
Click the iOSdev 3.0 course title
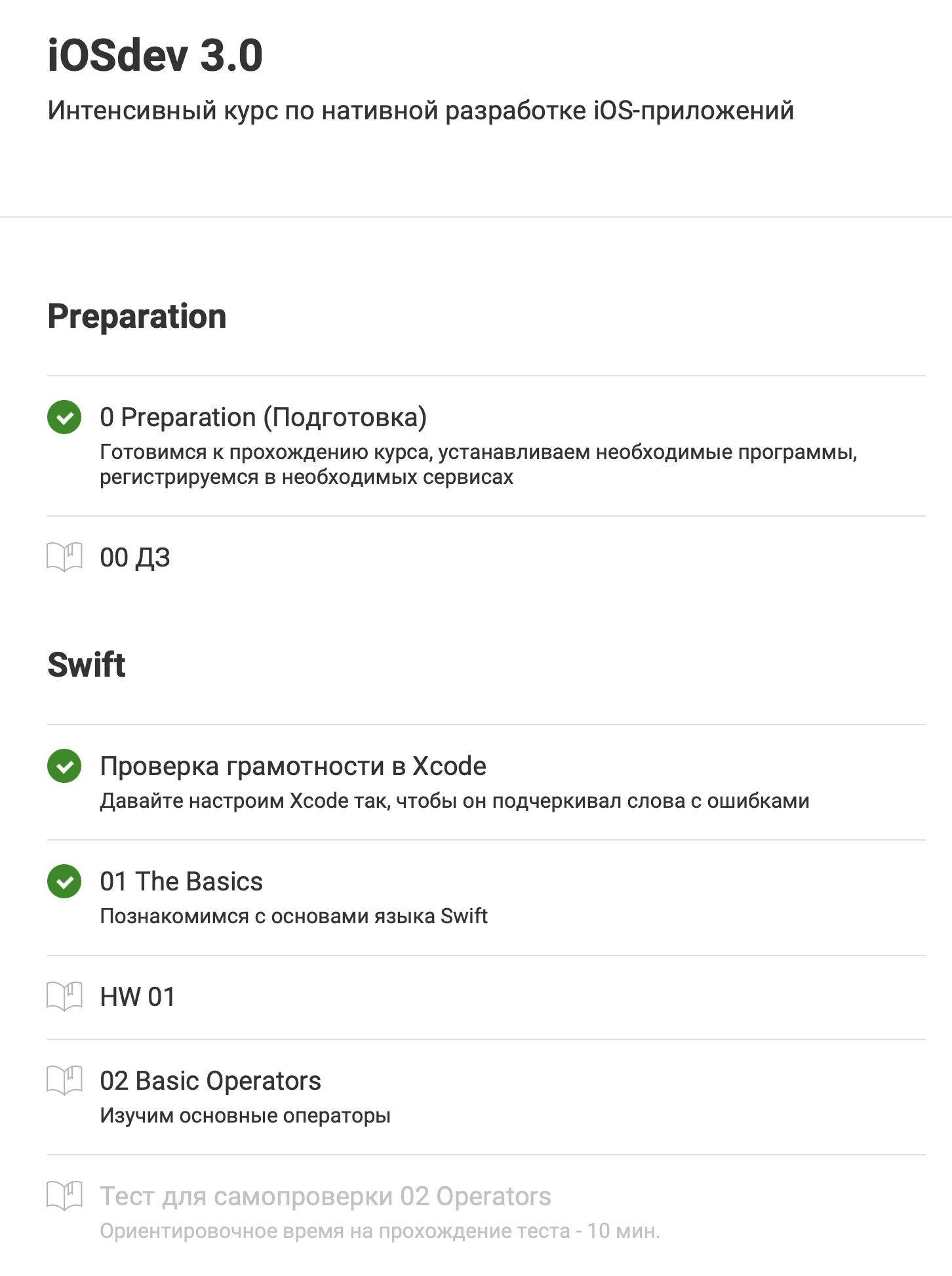pos(155,56)
